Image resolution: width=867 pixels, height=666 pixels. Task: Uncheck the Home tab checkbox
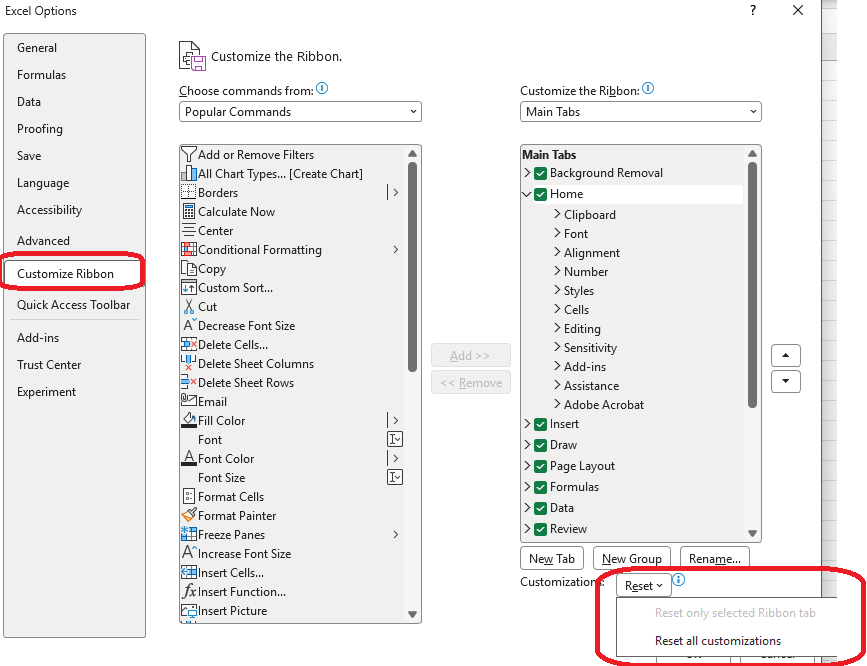pos(540,194)
